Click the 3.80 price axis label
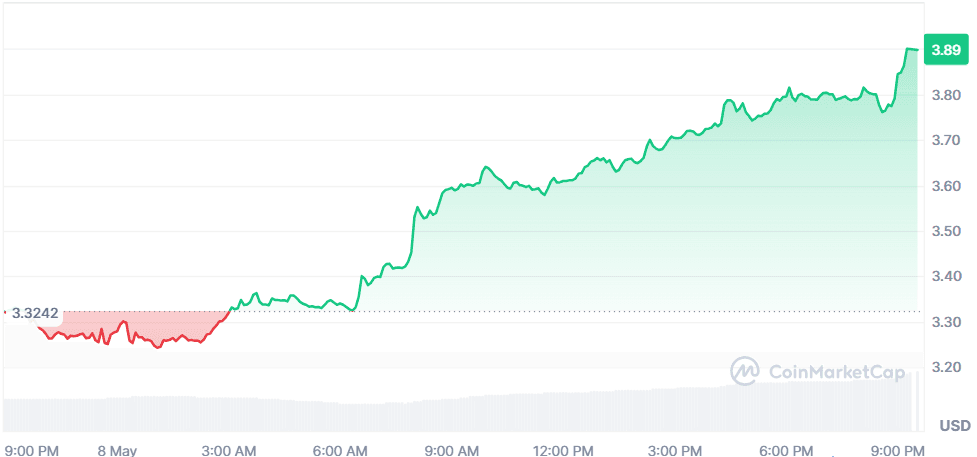Viewport: 977px width, 457px height. coord(945,95)
